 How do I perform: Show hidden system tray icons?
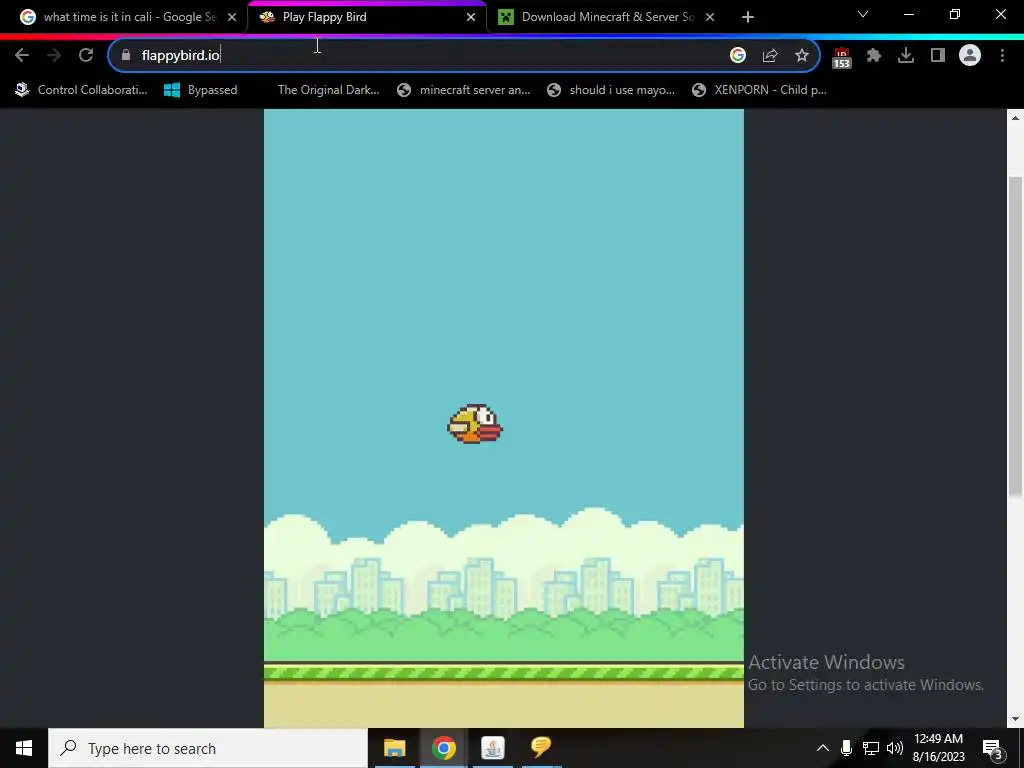(x=823, y=748)
